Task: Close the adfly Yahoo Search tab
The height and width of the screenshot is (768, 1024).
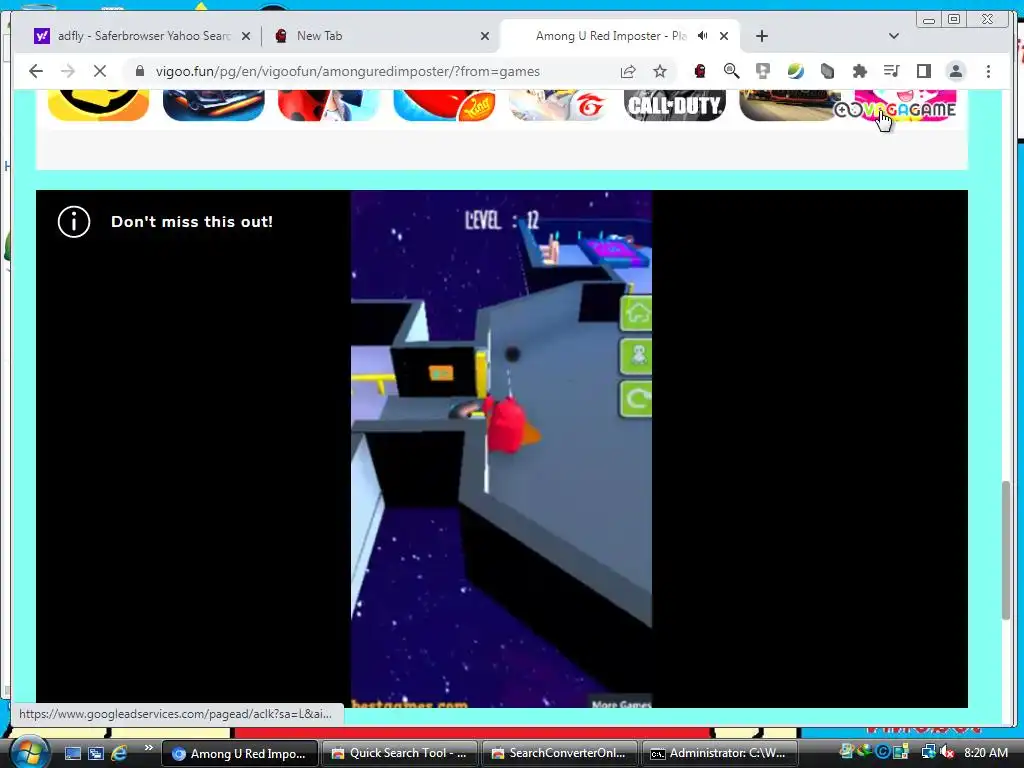Action: [246, 36]
